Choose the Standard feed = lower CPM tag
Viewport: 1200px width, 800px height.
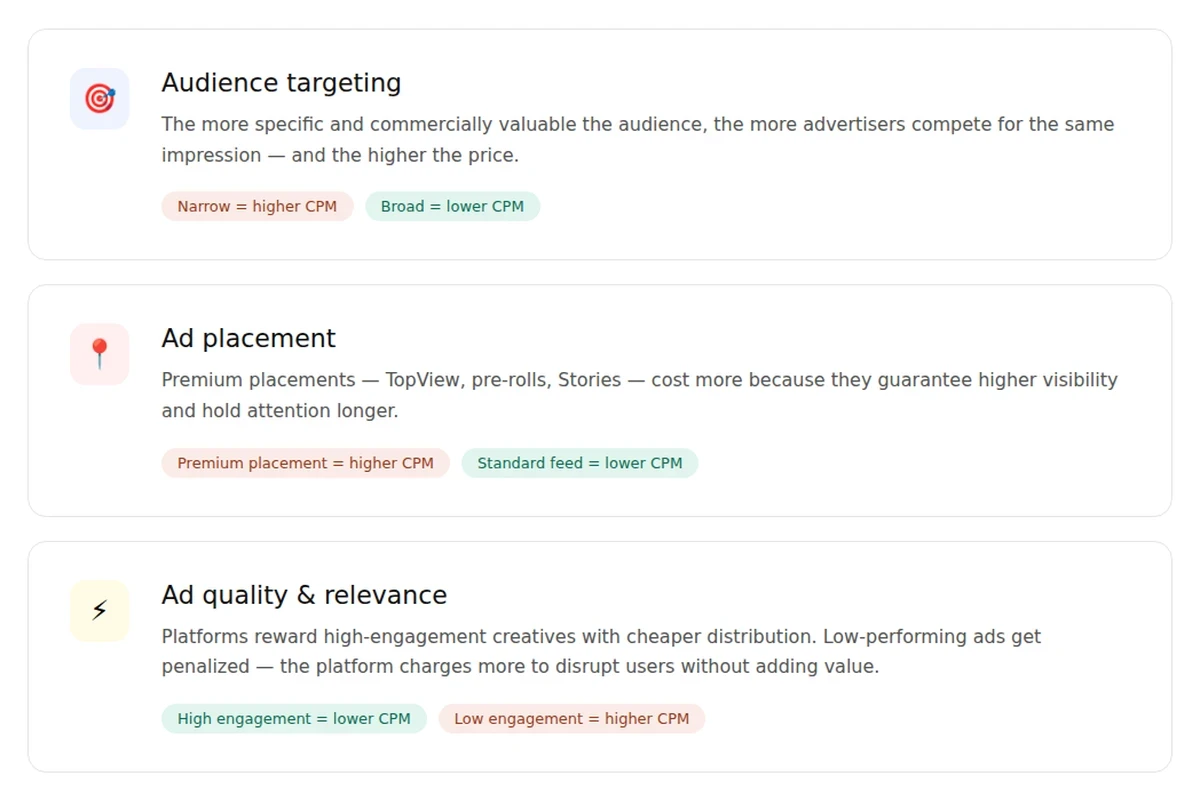579,463
